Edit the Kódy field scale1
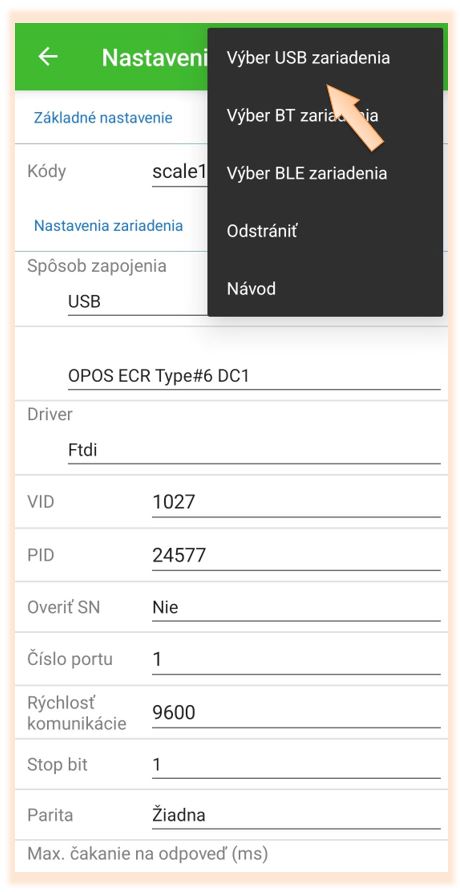The image size is (460, 892). pos(180,172)
